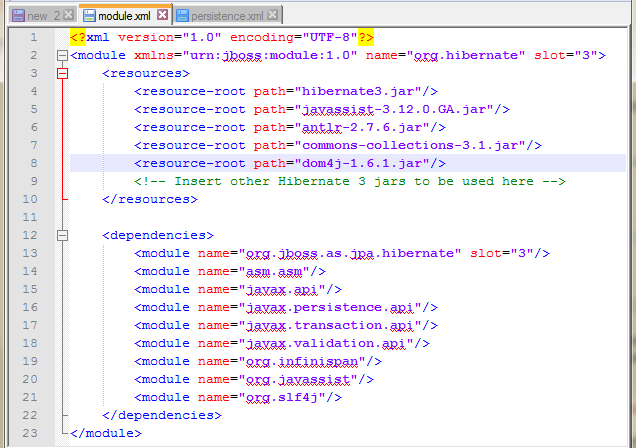Switch to the new 2 tab
Viewport: 636px width, 448px height.
(43, 16)
